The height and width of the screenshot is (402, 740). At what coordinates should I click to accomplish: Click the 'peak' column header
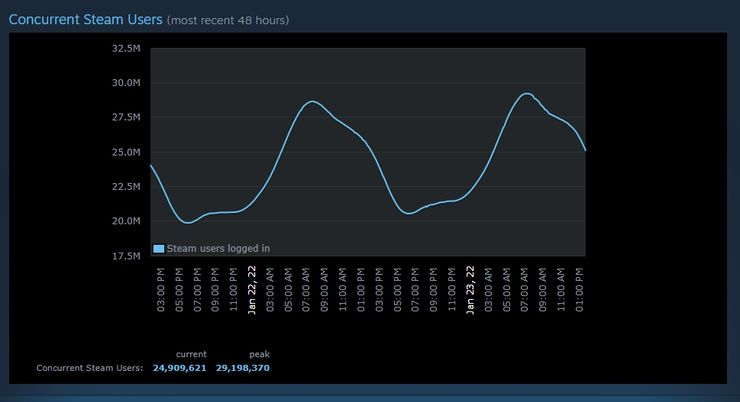260,354
